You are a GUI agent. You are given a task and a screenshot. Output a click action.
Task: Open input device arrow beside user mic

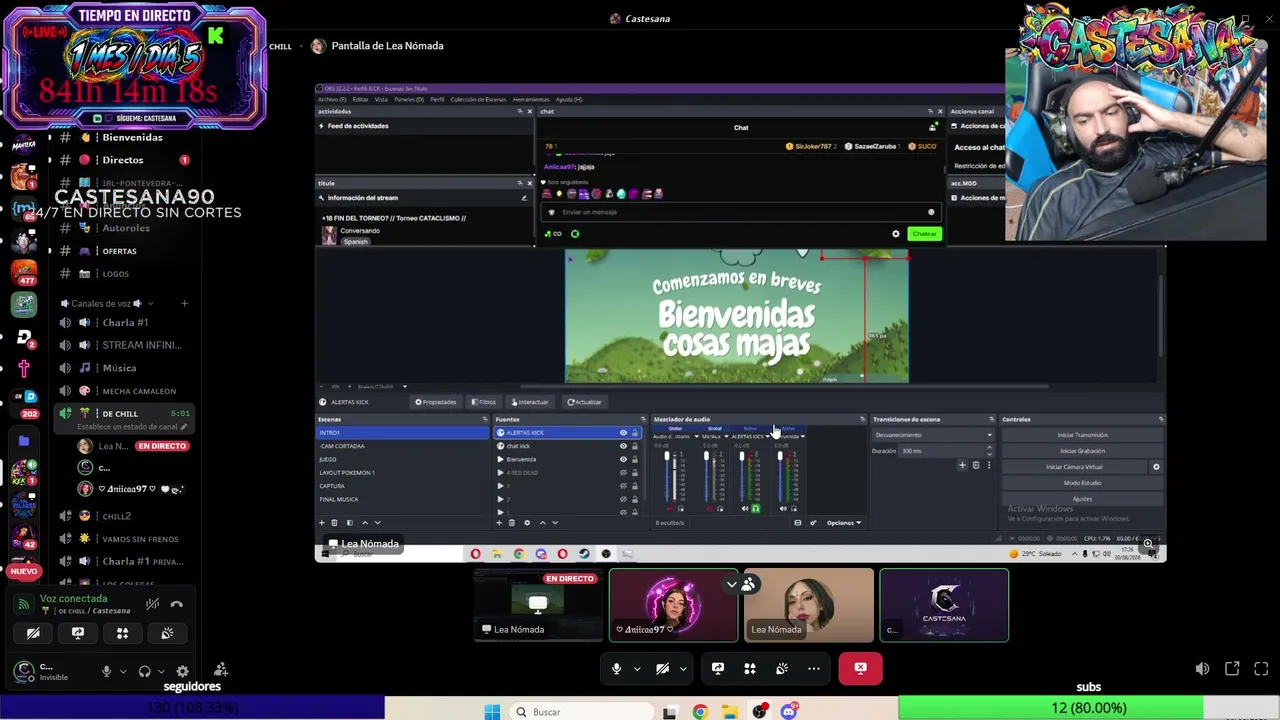tap(123, 672)
